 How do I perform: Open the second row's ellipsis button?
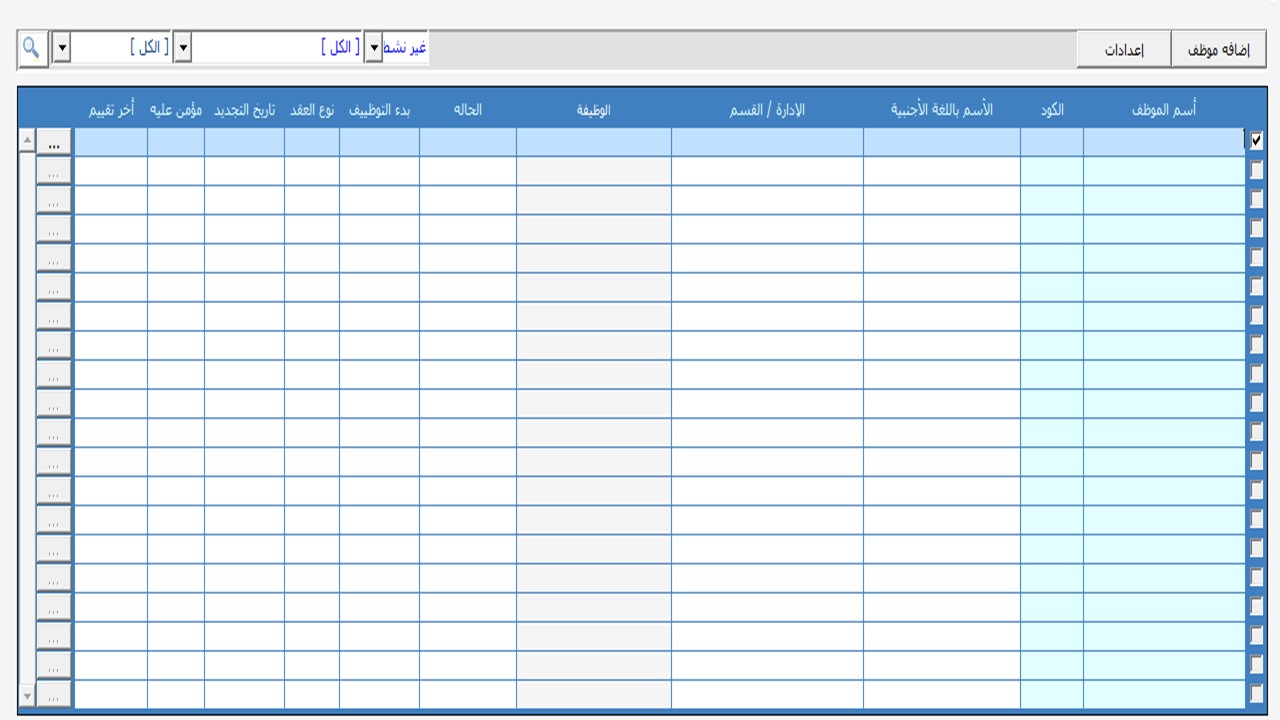(54, 172)
